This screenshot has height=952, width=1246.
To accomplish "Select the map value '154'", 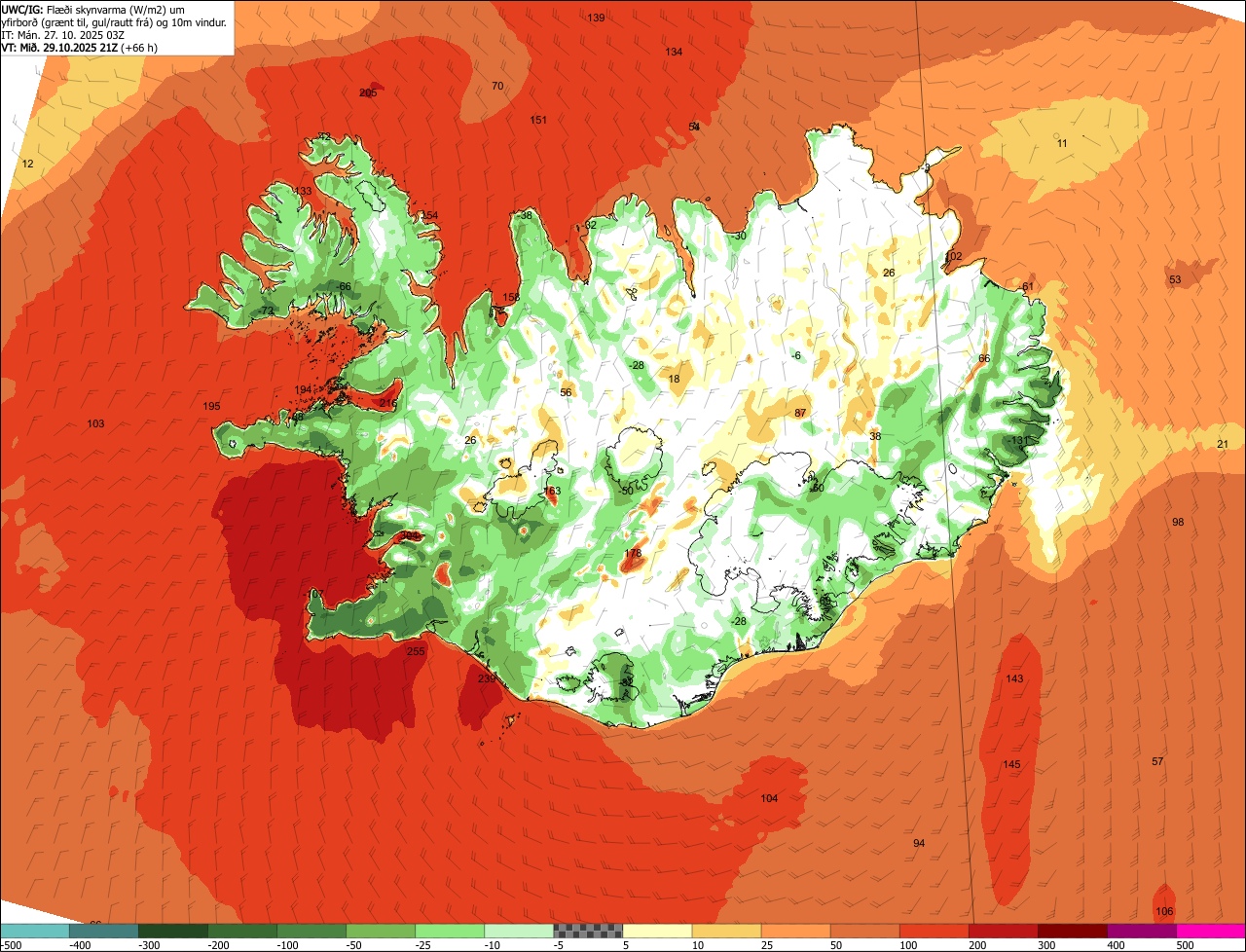I will [x=429, y=215].
